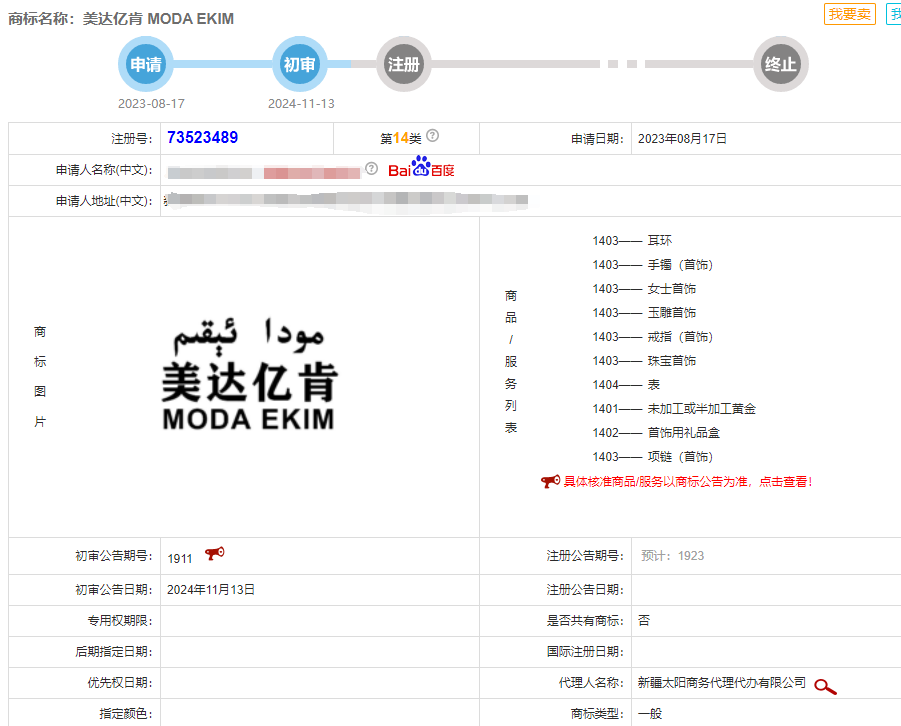Open announcement megaphone icon beside 1911

click(x=215, y=554)
